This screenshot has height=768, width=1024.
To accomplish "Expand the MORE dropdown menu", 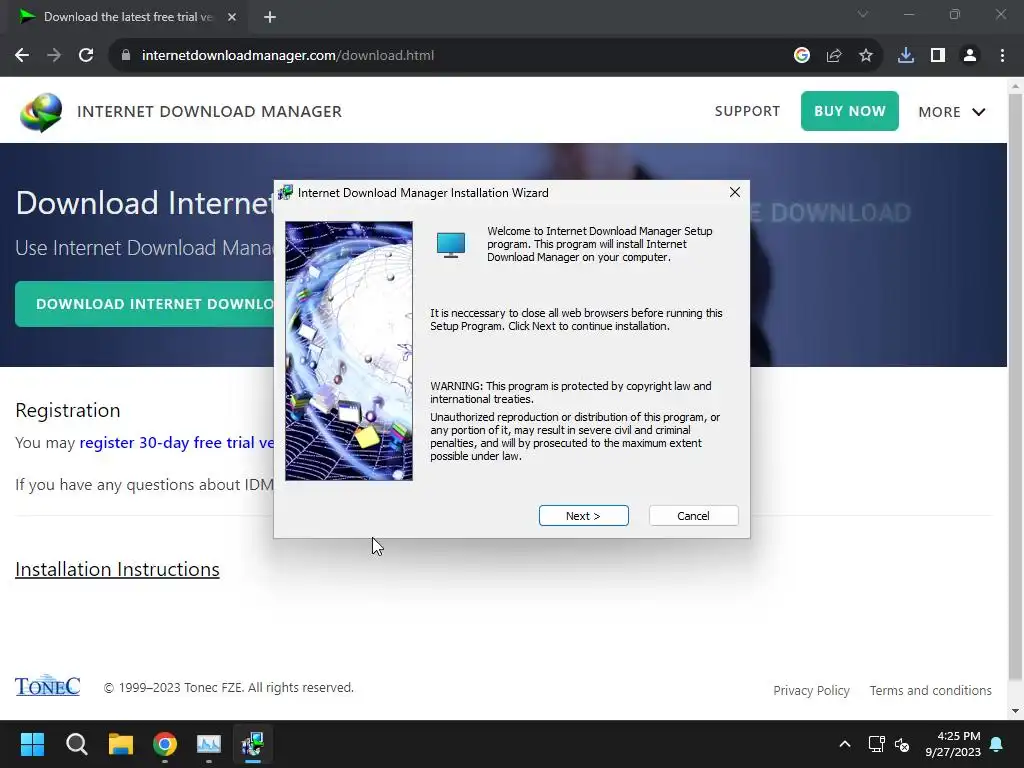I will (952, 112).
